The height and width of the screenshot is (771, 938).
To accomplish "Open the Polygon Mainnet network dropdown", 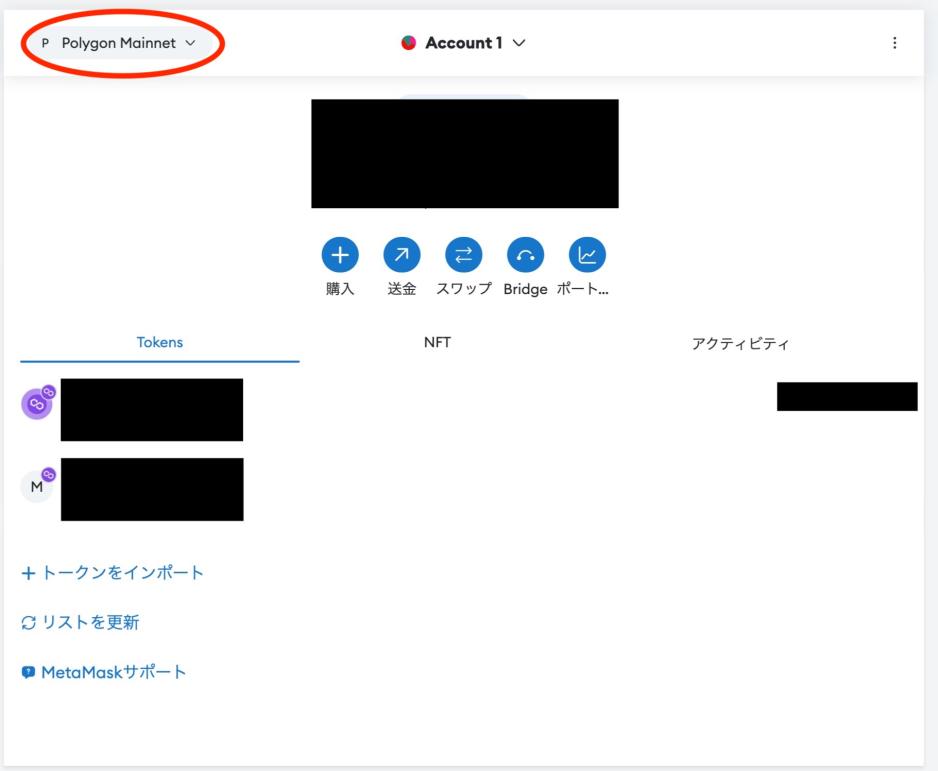I will pyautogui.click(x=118, y=43).
